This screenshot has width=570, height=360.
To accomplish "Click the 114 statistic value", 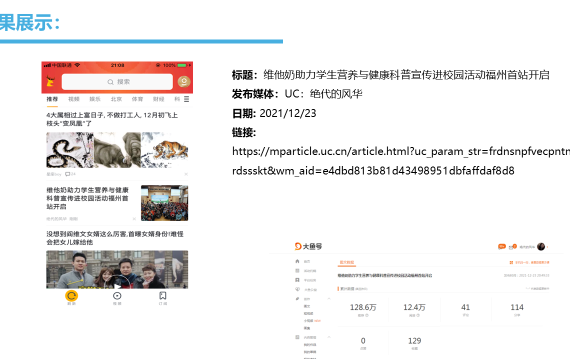I will 517,307.
